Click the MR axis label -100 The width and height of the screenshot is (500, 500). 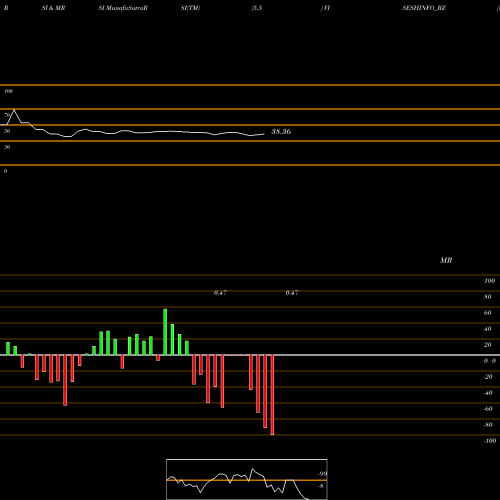(x=490, y=441)
